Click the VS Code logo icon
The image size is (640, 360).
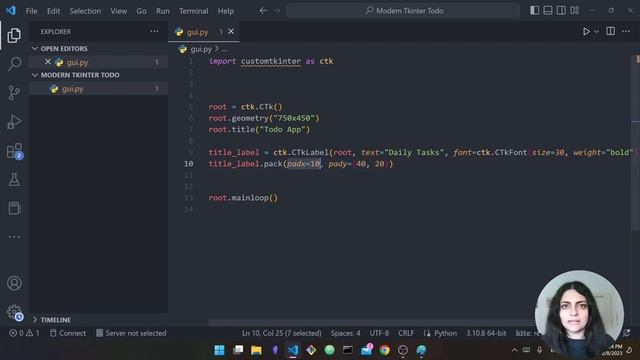point(11,11)
